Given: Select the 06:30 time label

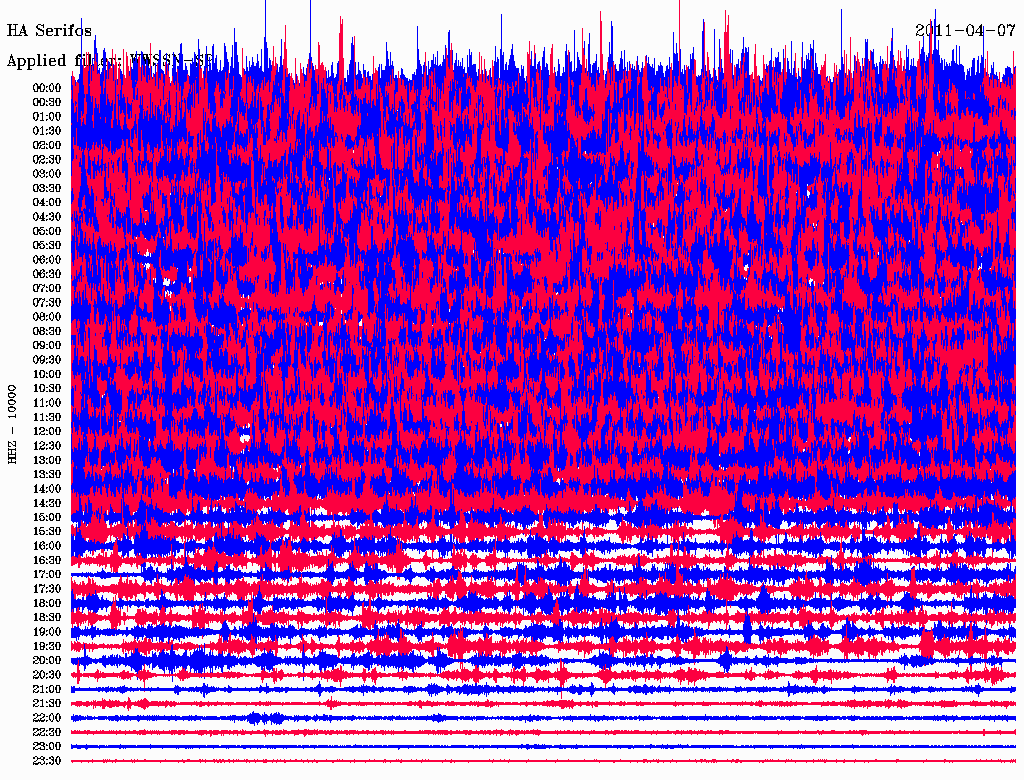Looking at the screenshot, I should 47,274.
